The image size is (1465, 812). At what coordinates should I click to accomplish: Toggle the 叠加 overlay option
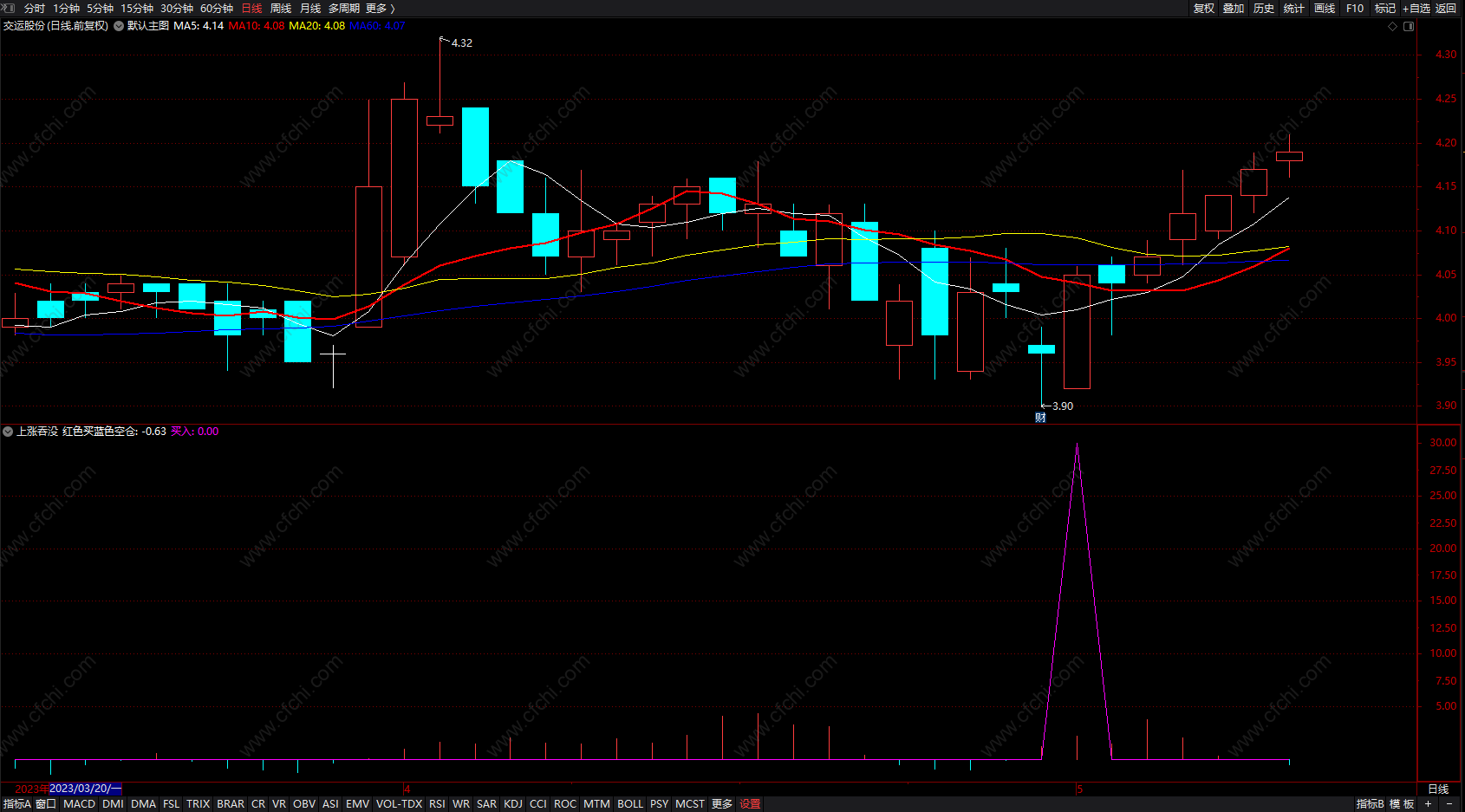1234,8
